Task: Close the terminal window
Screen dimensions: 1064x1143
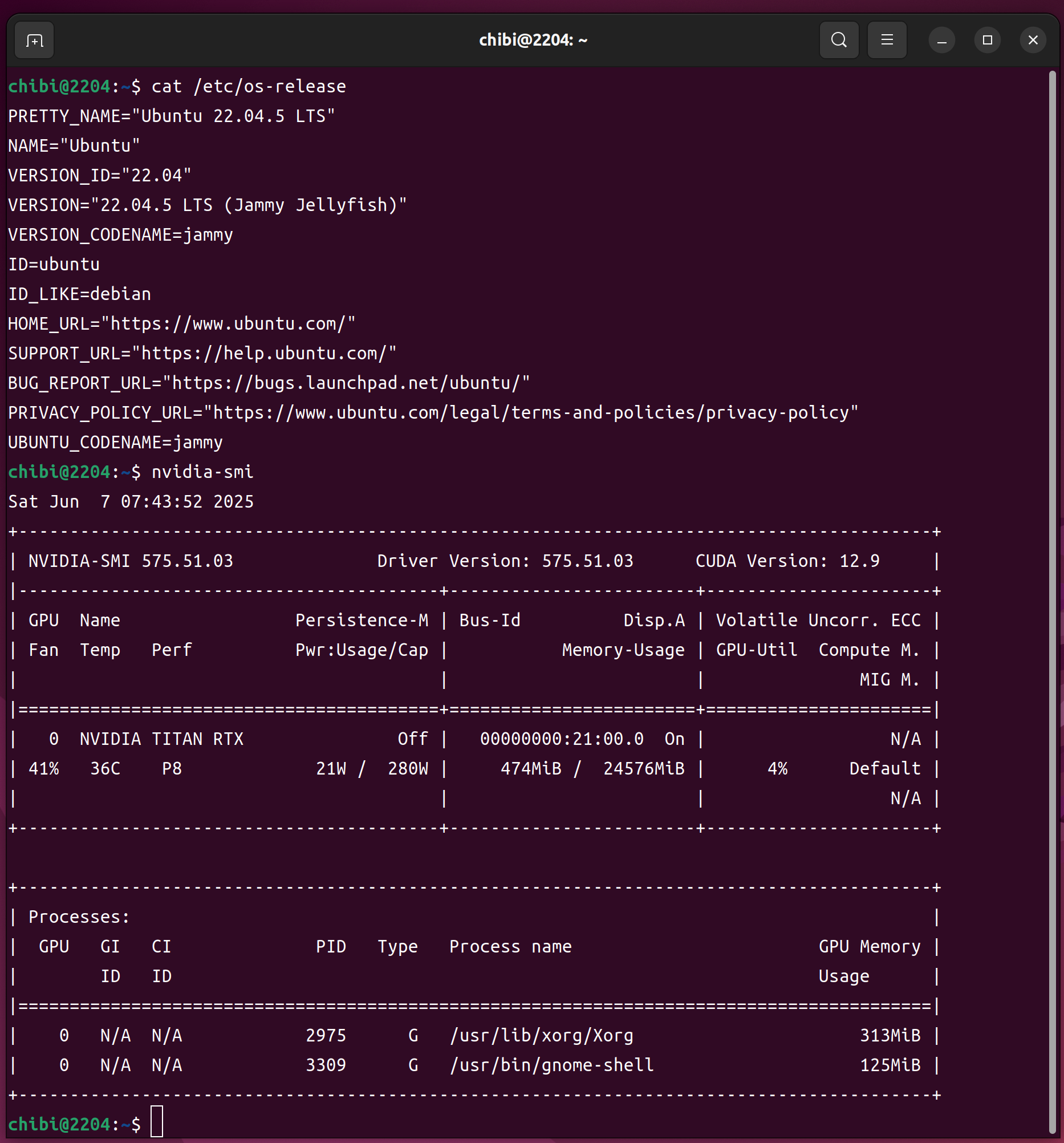Action: tap(1033, 40)
